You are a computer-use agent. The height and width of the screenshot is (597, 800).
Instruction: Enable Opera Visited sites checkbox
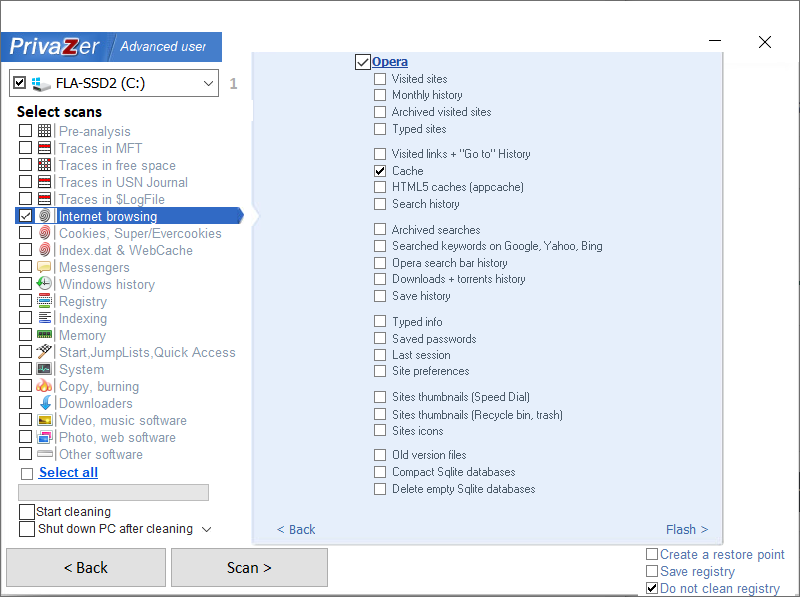(x=380, y=79)
